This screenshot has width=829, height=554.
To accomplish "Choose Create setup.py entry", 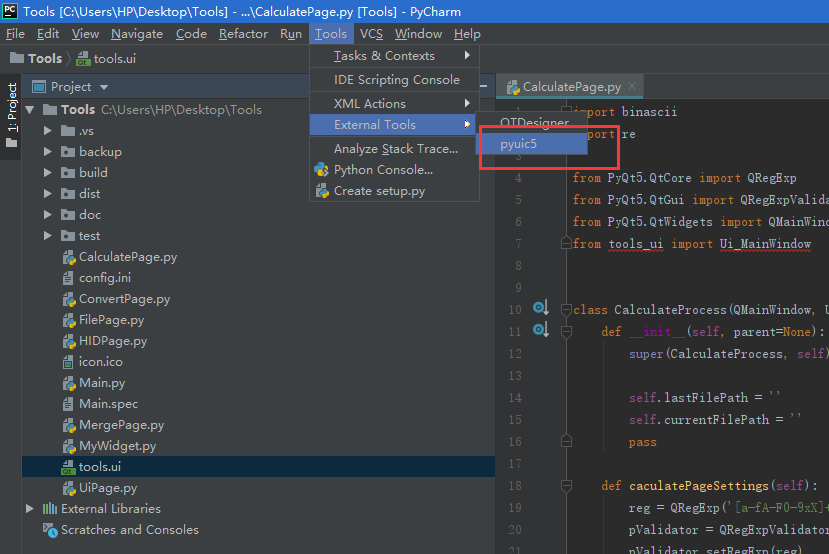I will coord(394,191).
